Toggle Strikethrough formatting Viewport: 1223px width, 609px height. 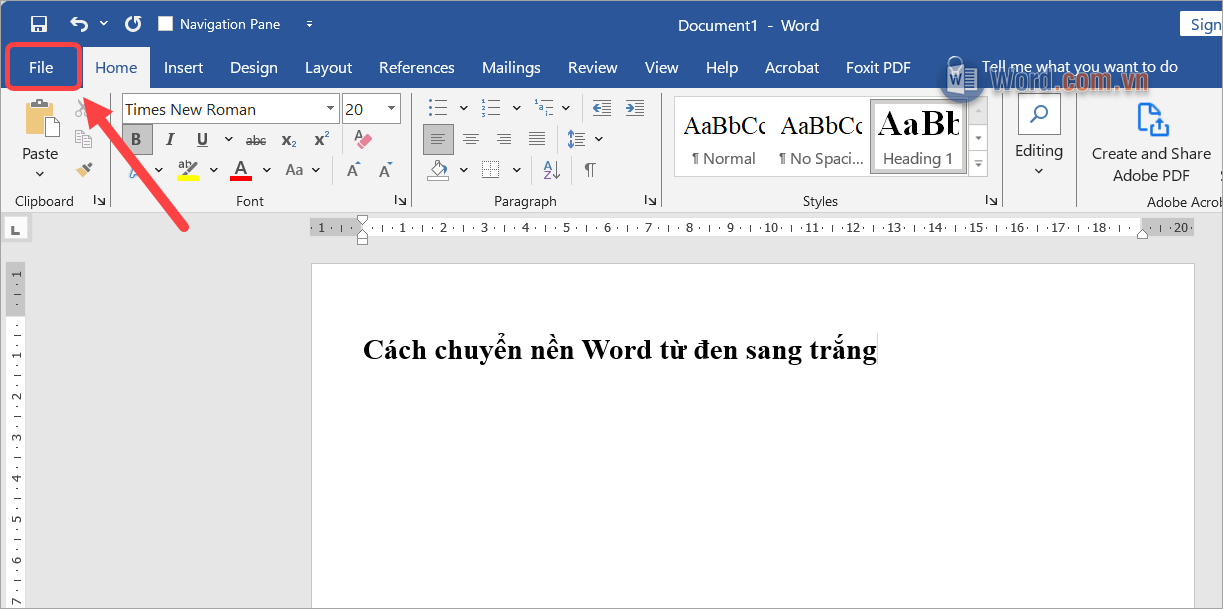(x=256, y=140)
